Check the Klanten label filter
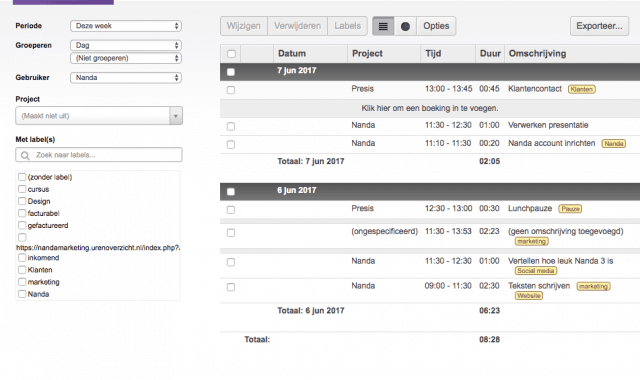 (22, 270)
